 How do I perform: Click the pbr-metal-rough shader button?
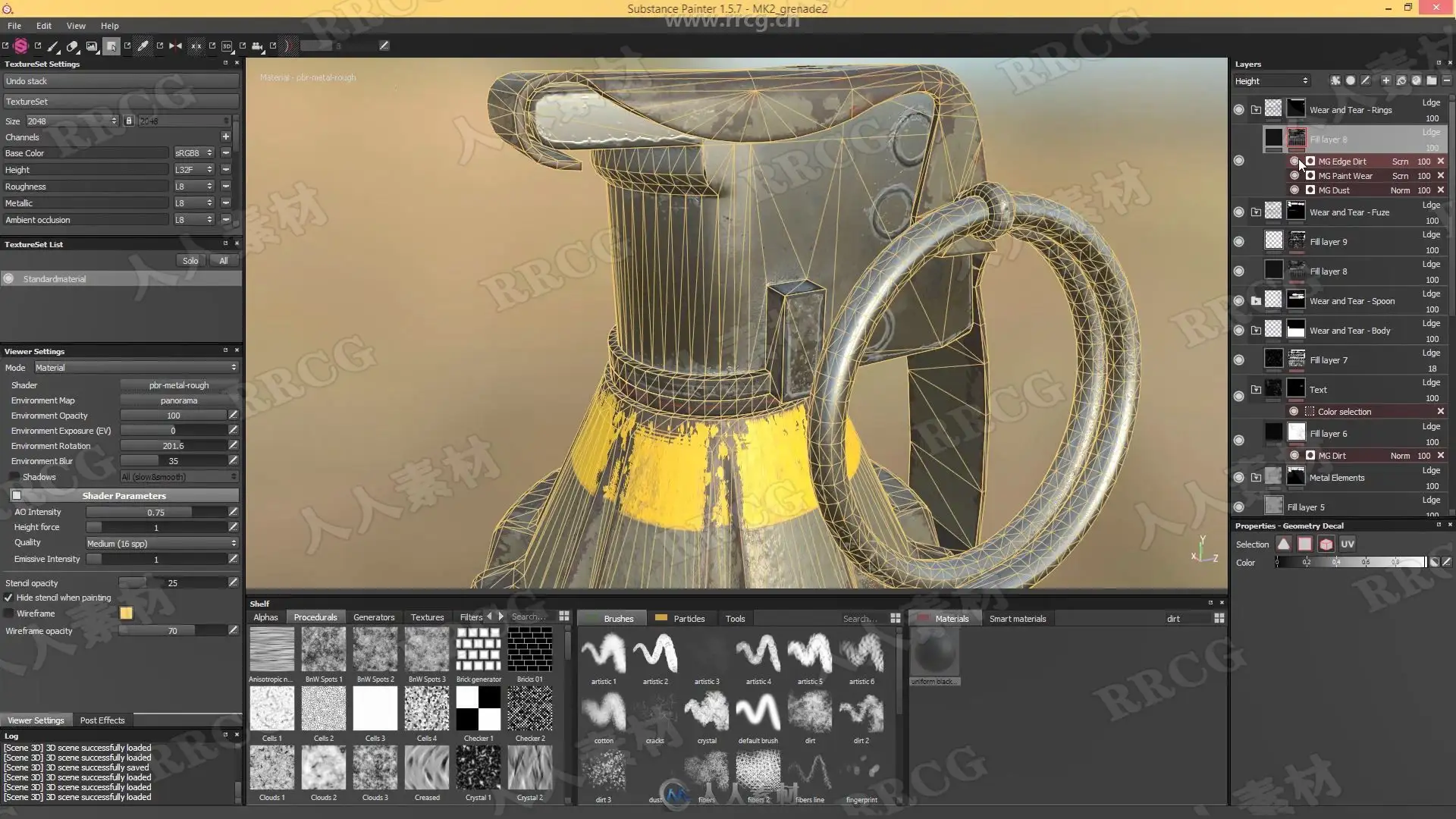179,385
